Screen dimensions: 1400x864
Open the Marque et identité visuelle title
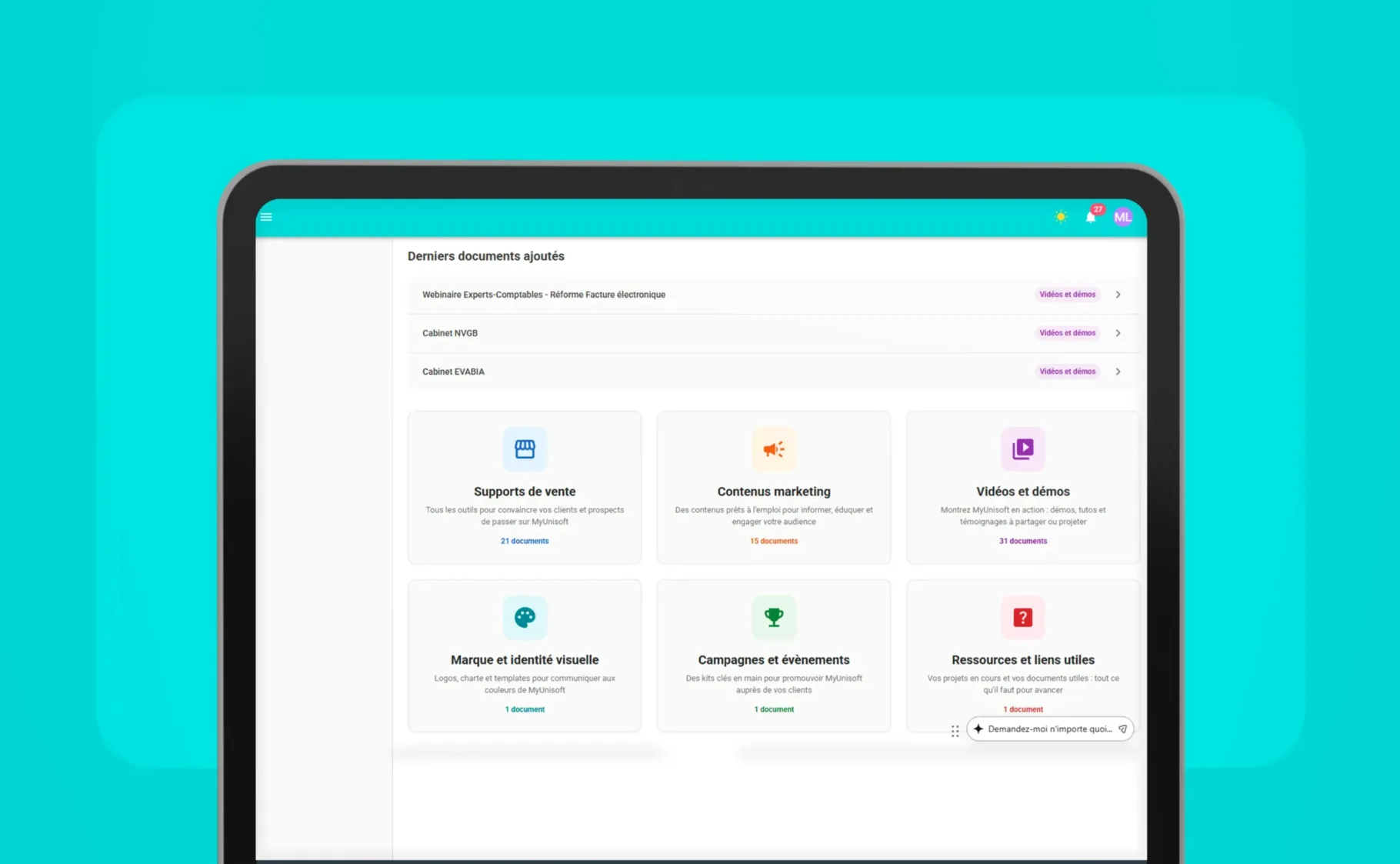coord(525,660)
